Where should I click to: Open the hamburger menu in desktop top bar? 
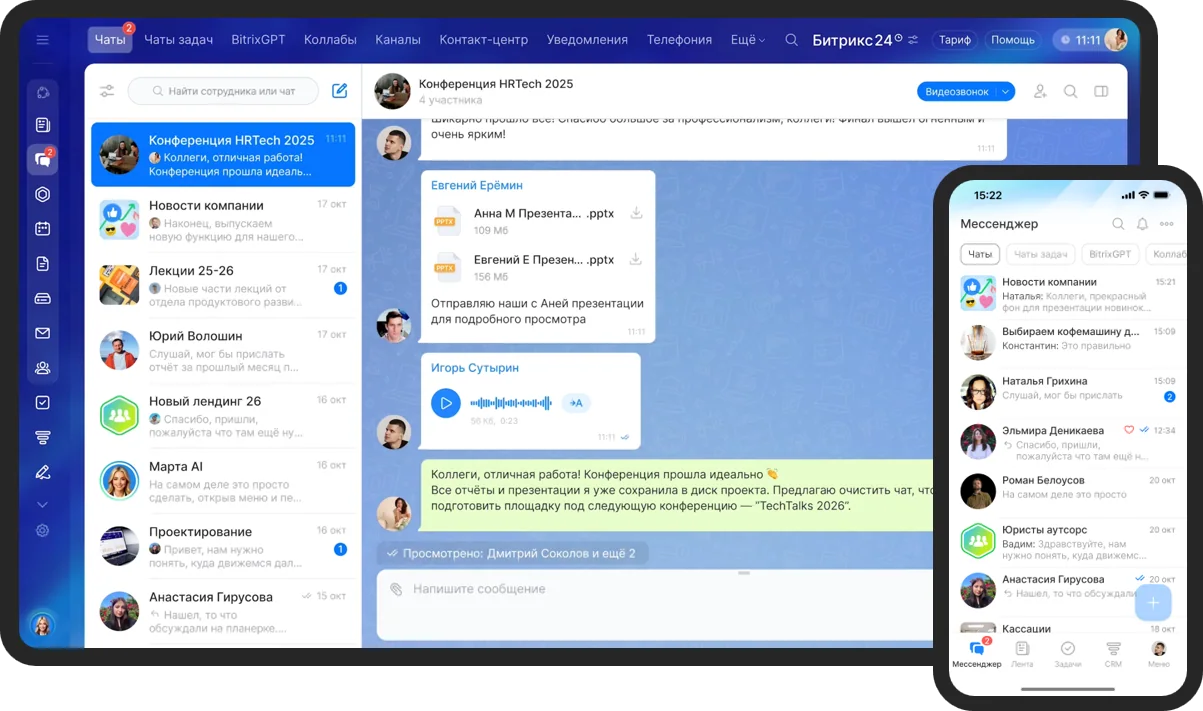pos(42,40)
